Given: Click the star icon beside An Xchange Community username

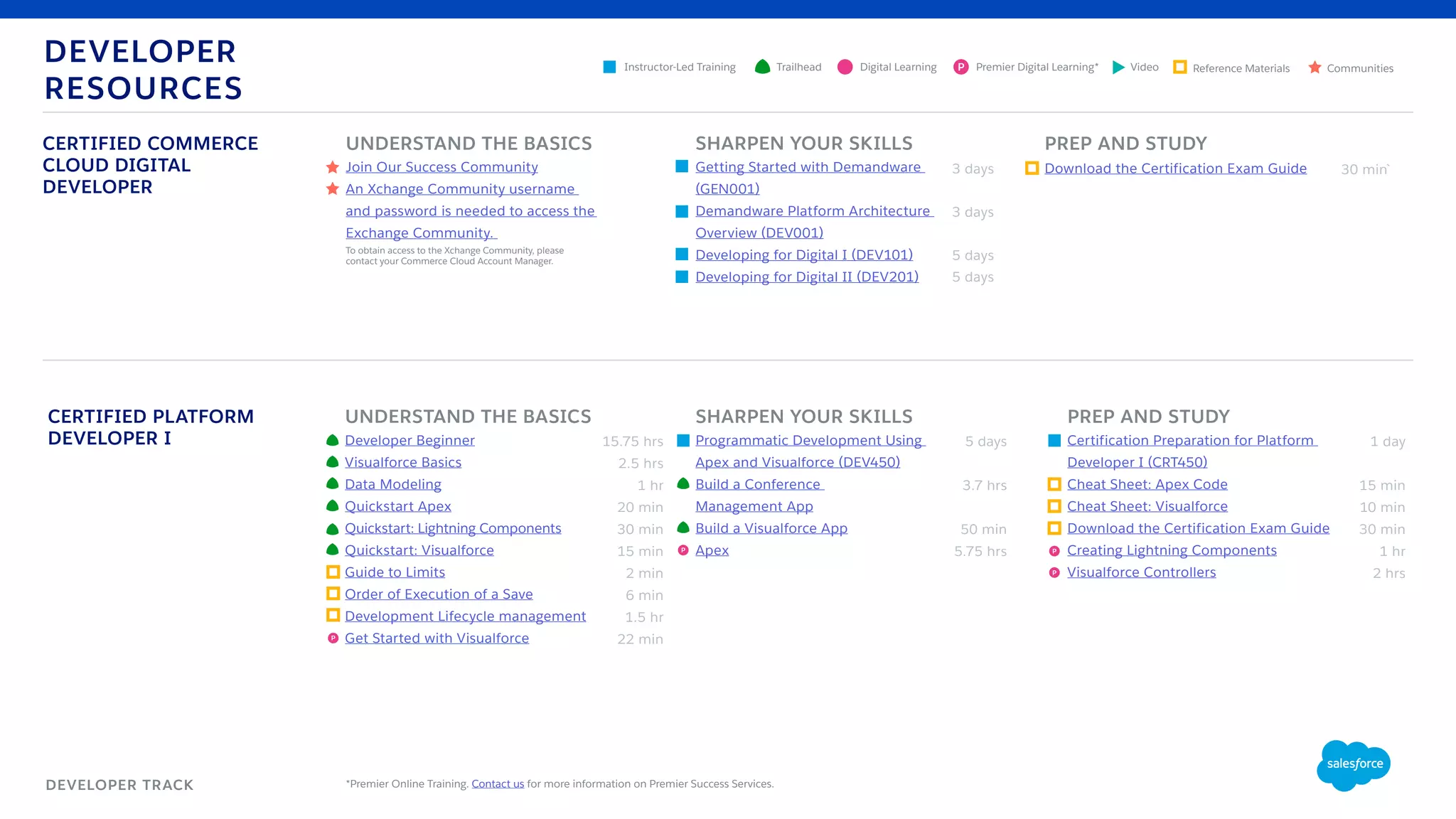Looking at the screenshot, I should [332, 189].
